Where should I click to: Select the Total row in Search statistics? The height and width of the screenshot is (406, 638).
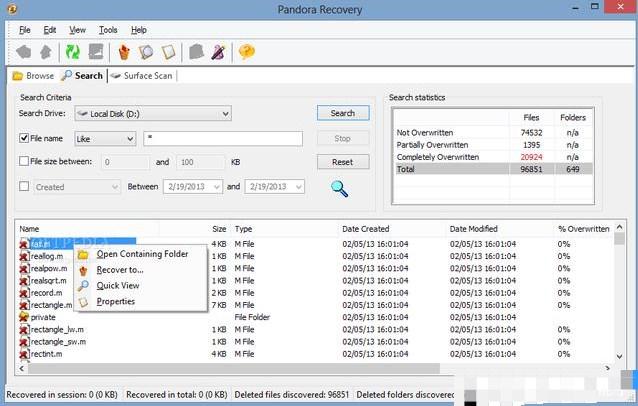[x=494, y=169]
